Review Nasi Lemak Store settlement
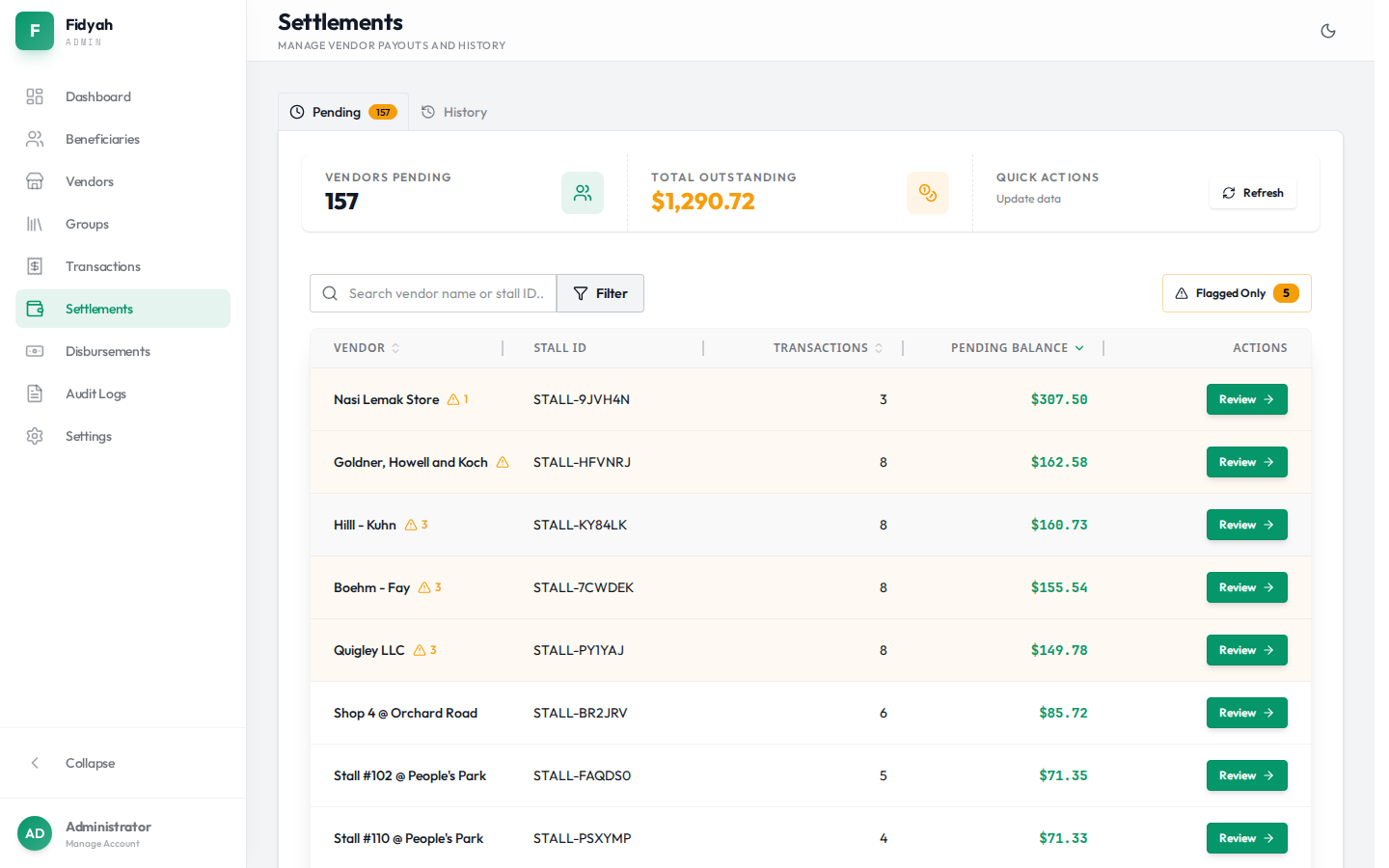The height and width of the screenshot is (868, 1389). pos(1246,399)
